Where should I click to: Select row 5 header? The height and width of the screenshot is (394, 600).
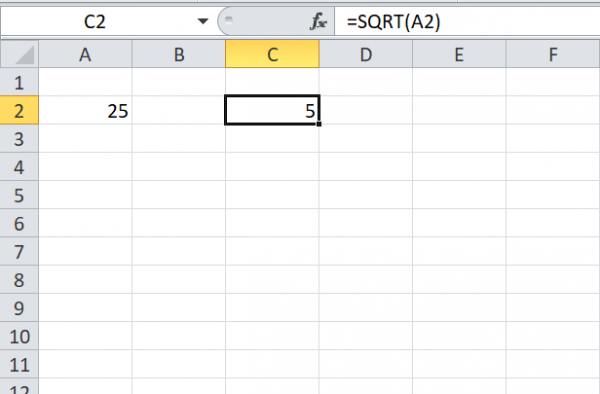pos(19,195)
